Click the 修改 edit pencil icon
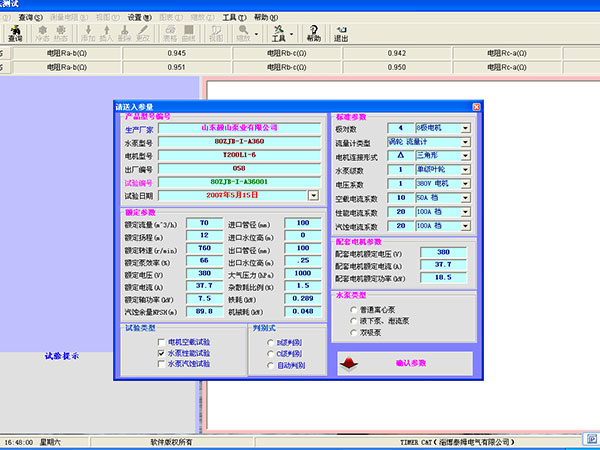600x450 pixels. coord(142,33)
